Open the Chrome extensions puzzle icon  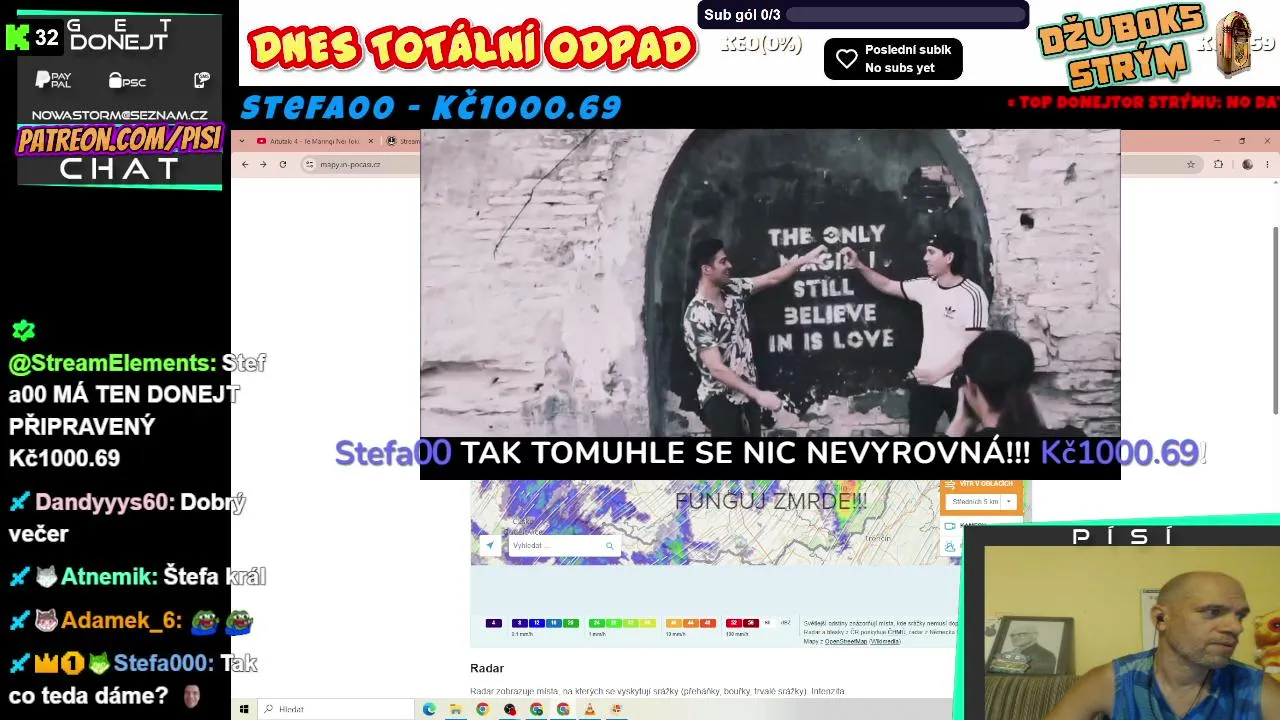pos(1218,164)
